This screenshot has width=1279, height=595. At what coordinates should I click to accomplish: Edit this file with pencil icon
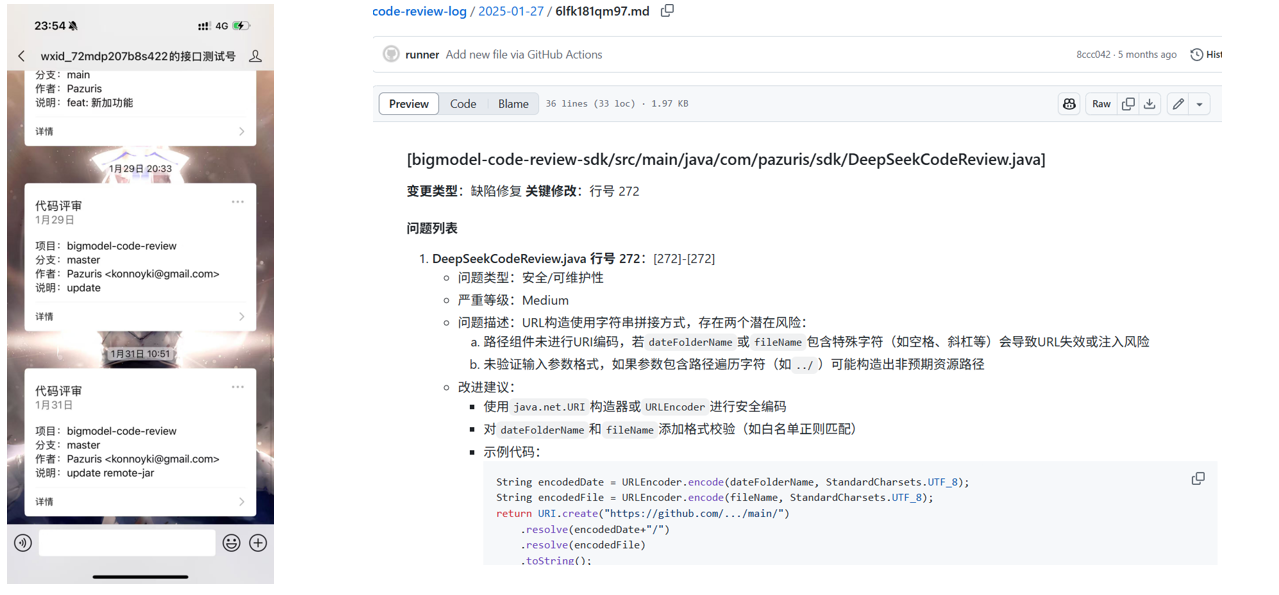point(1178,104)
